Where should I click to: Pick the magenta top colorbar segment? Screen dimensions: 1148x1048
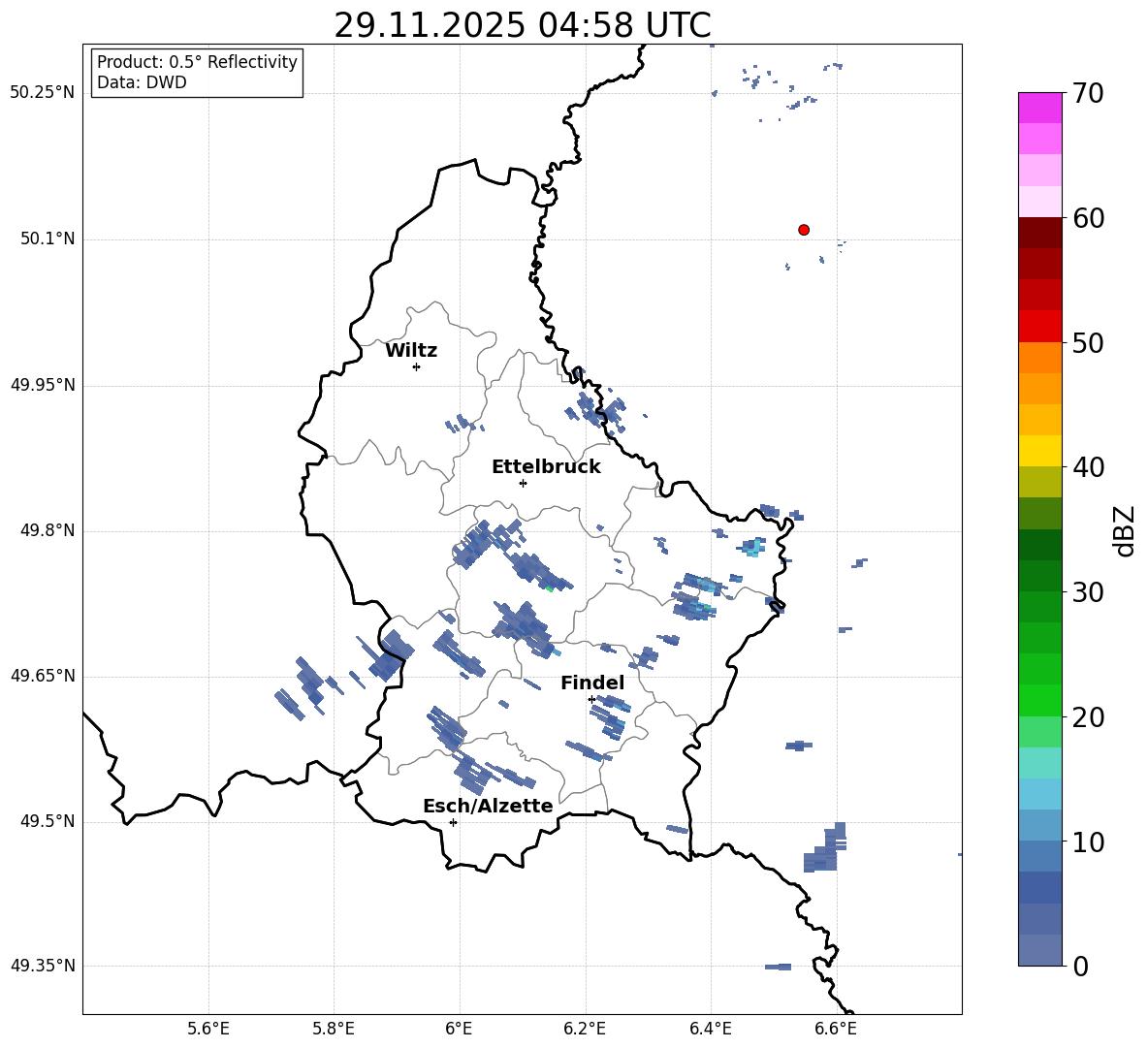(x=1039, y=108)
